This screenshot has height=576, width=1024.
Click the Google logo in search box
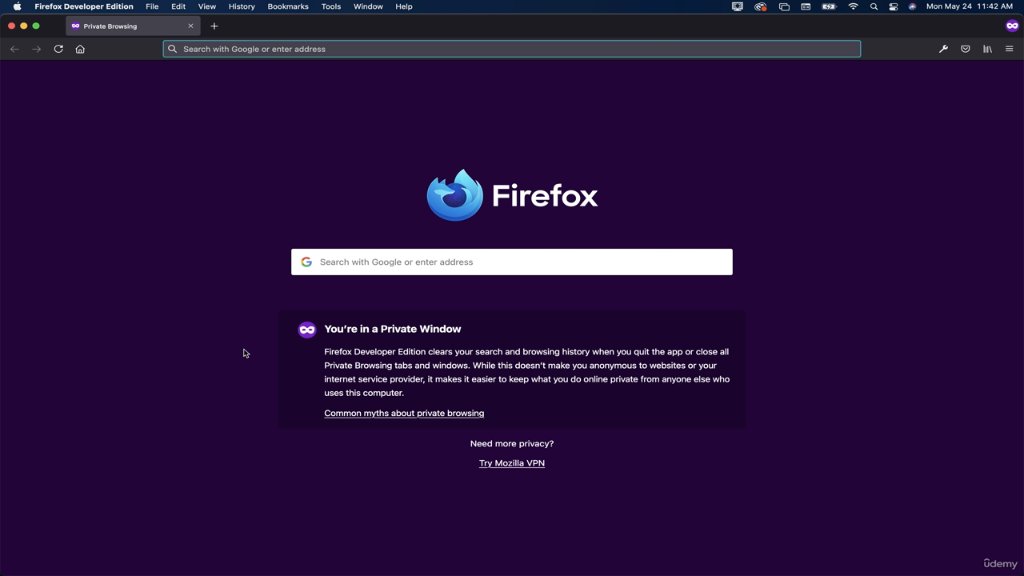306,262
